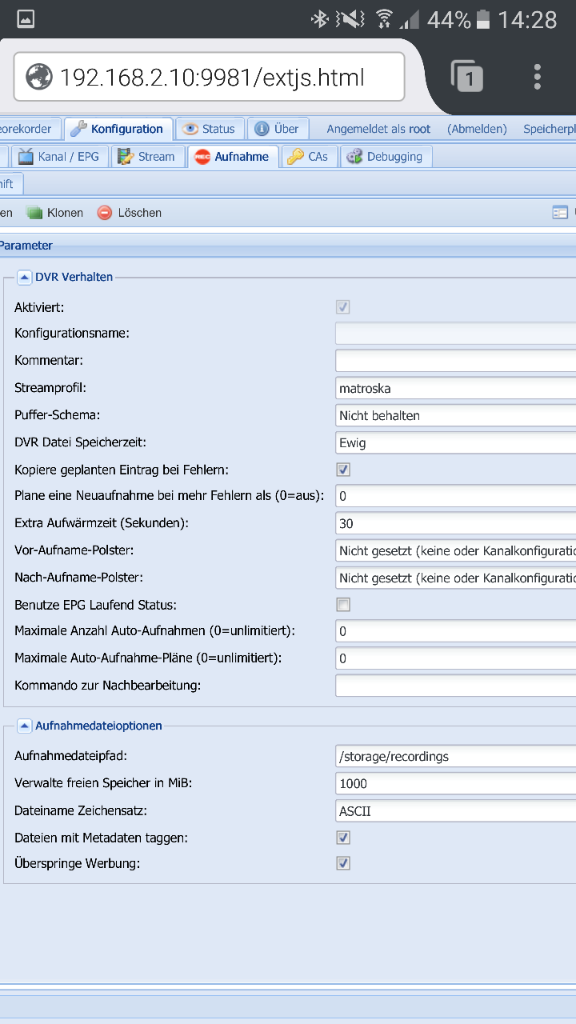Click the globe icon in address bar

coord(39,77)
